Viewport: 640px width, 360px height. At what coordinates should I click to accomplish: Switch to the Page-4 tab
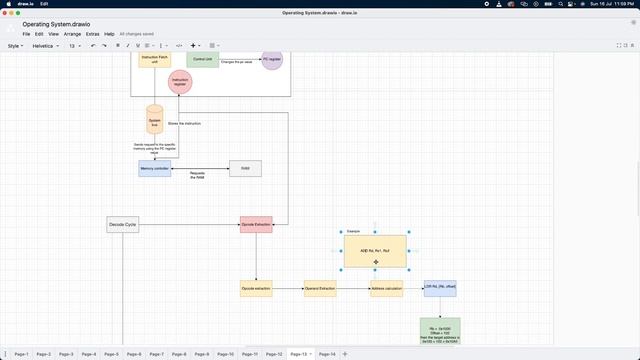[89, 354]
